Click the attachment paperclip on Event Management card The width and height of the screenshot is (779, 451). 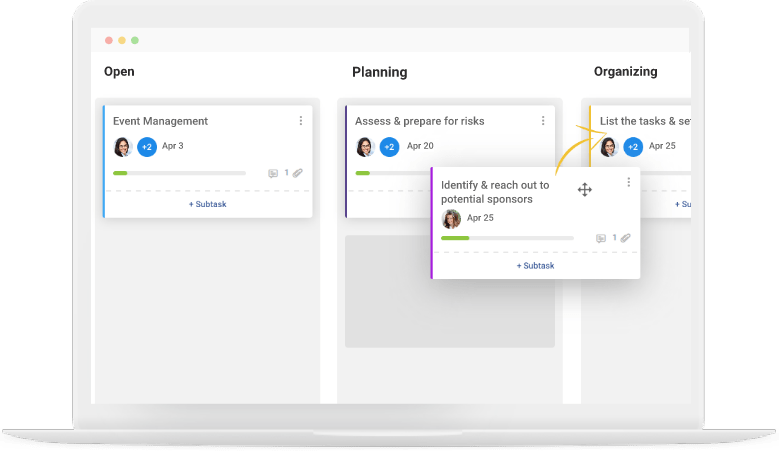tap(297, 173)
